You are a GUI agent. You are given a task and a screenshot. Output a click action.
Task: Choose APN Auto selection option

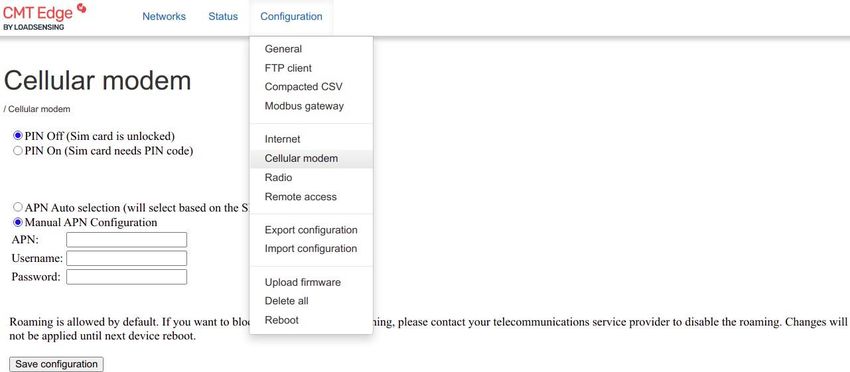coord(18,207)
